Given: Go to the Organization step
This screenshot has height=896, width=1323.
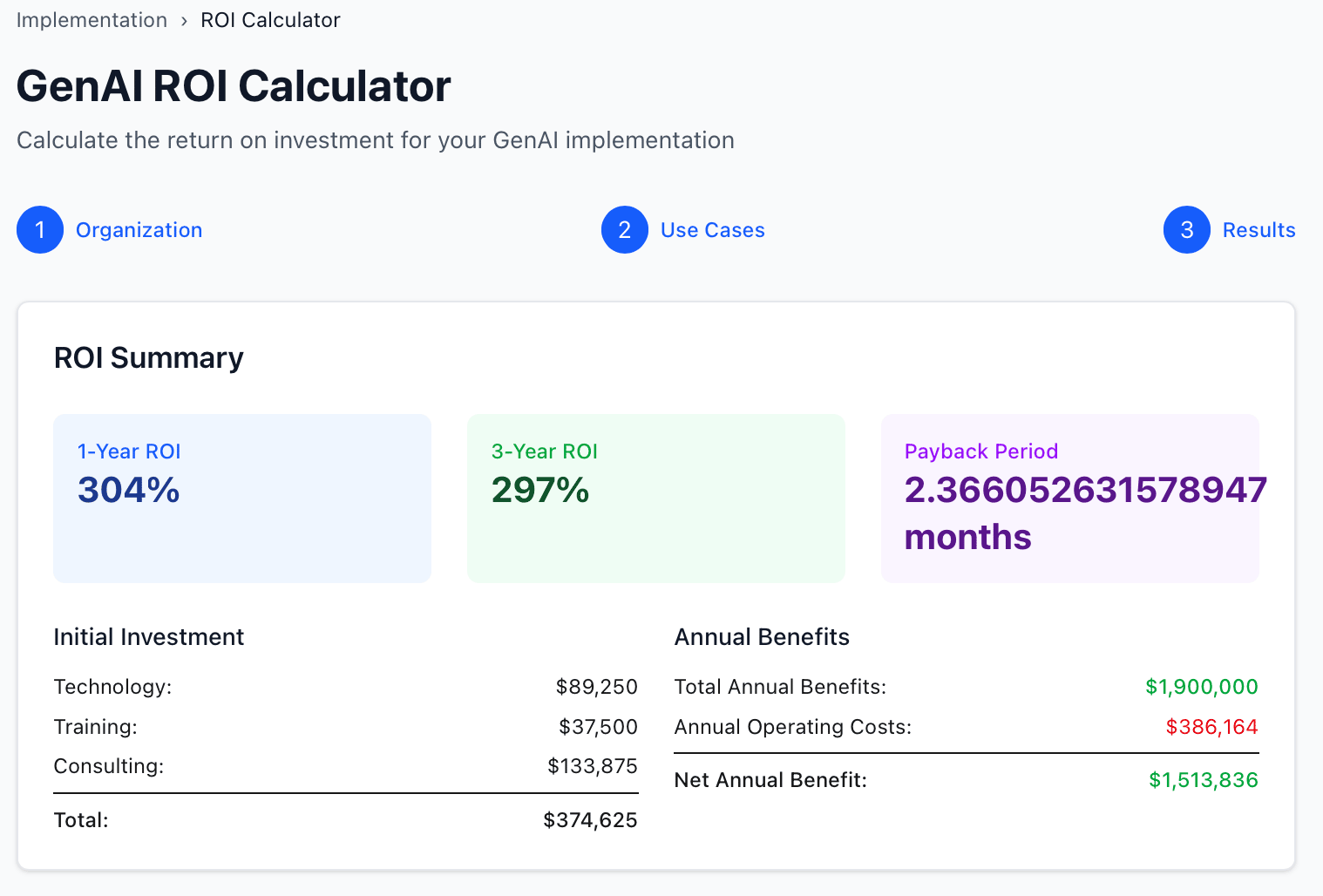Looking at the screenshot, I should (x=139, y=230).
